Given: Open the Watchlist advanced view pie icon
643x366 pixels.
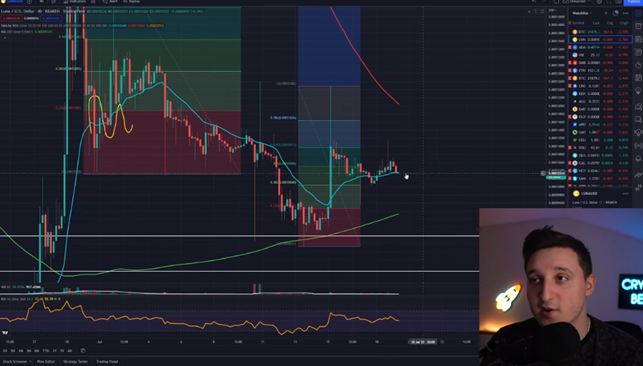Looking at the screenshot, I should [616, 13].
